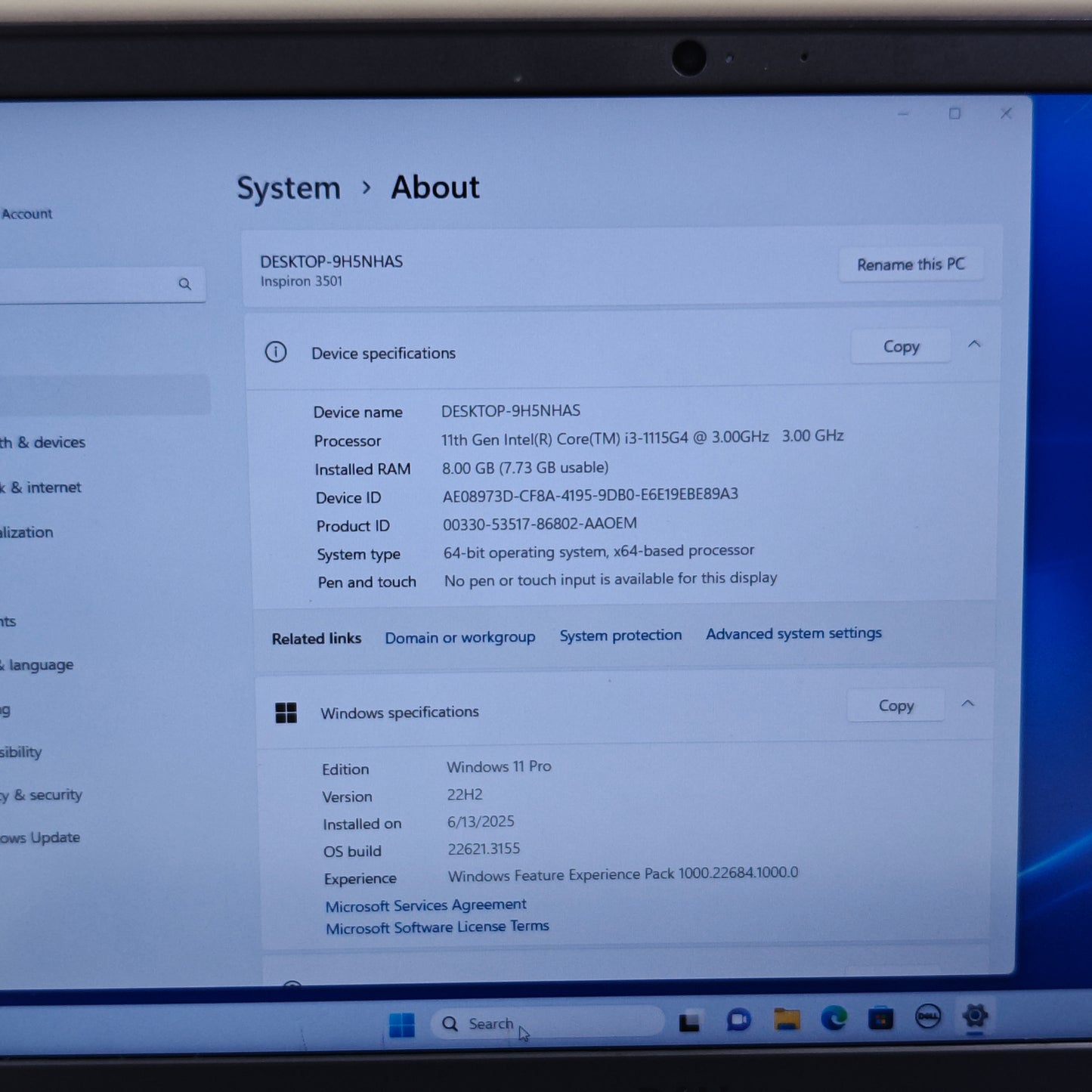This screenshot has height=1092, width=1092.
Task: Open Microsoft Store from the taskbar
Action: click(880, 1019)
